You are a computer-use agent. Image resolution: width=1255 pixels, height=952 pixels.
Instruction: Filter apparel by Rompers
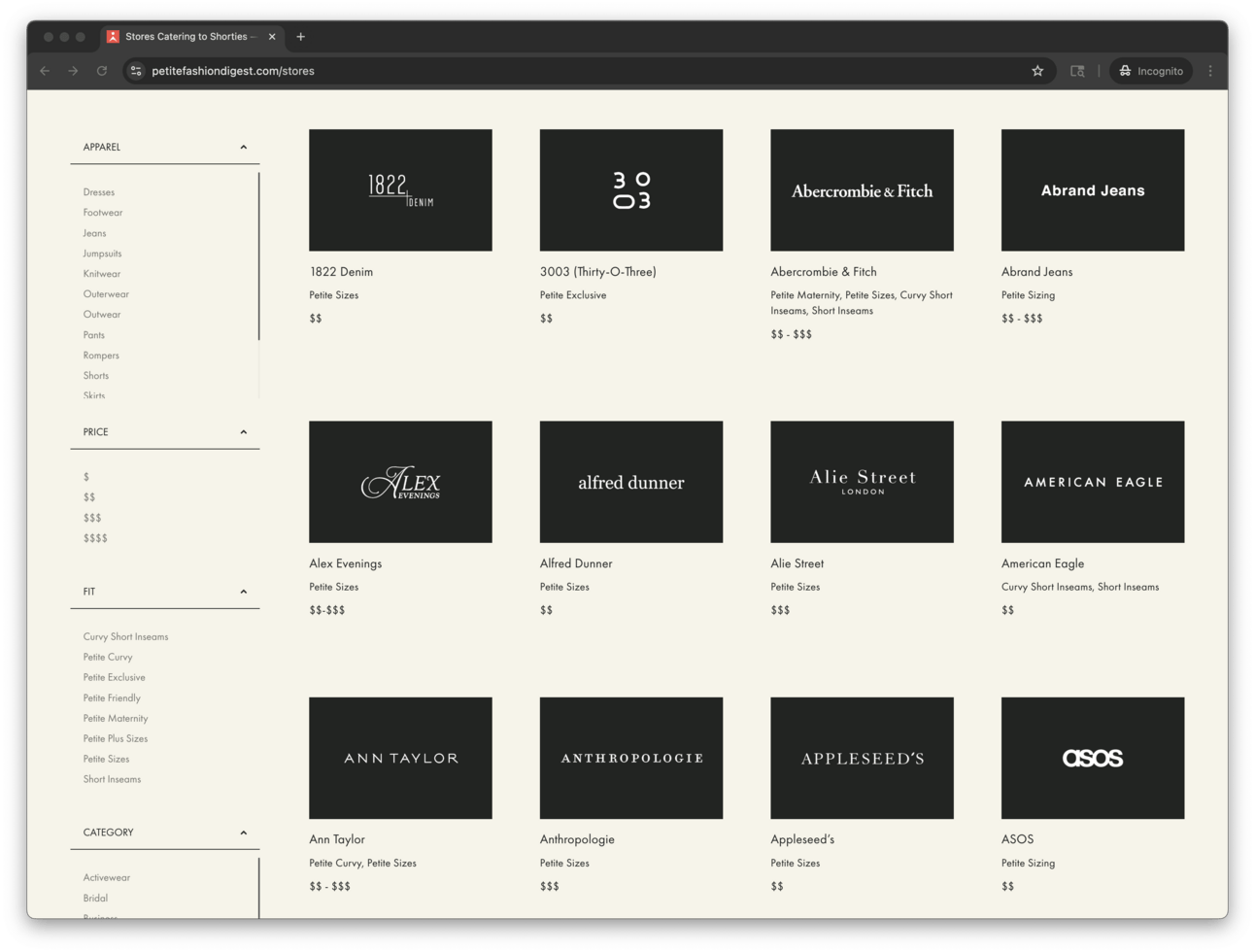101,356
